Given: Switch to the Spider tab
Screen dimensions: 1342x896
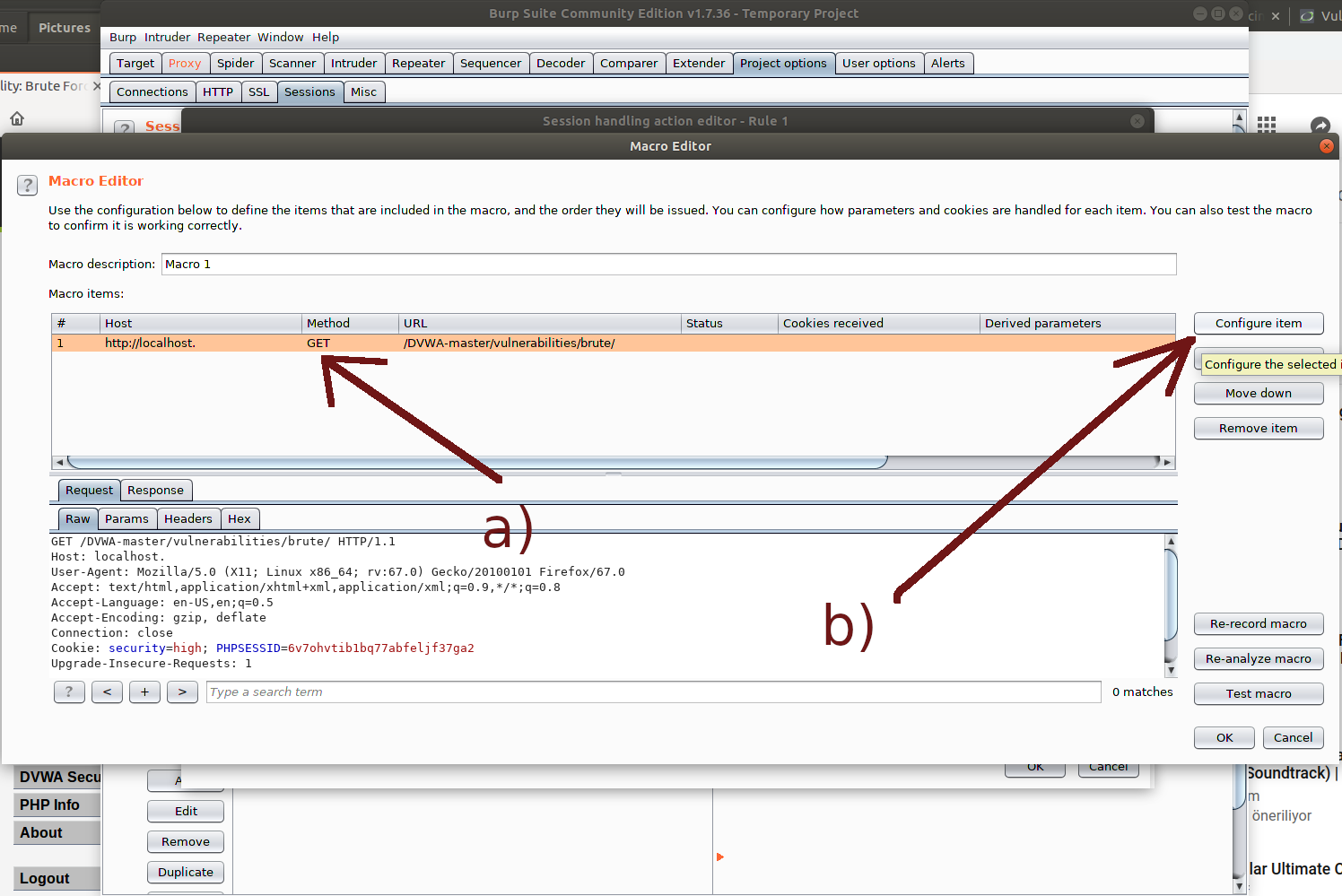Looking at the screenshot, I should pyautogui.click(x=236, y=63).
